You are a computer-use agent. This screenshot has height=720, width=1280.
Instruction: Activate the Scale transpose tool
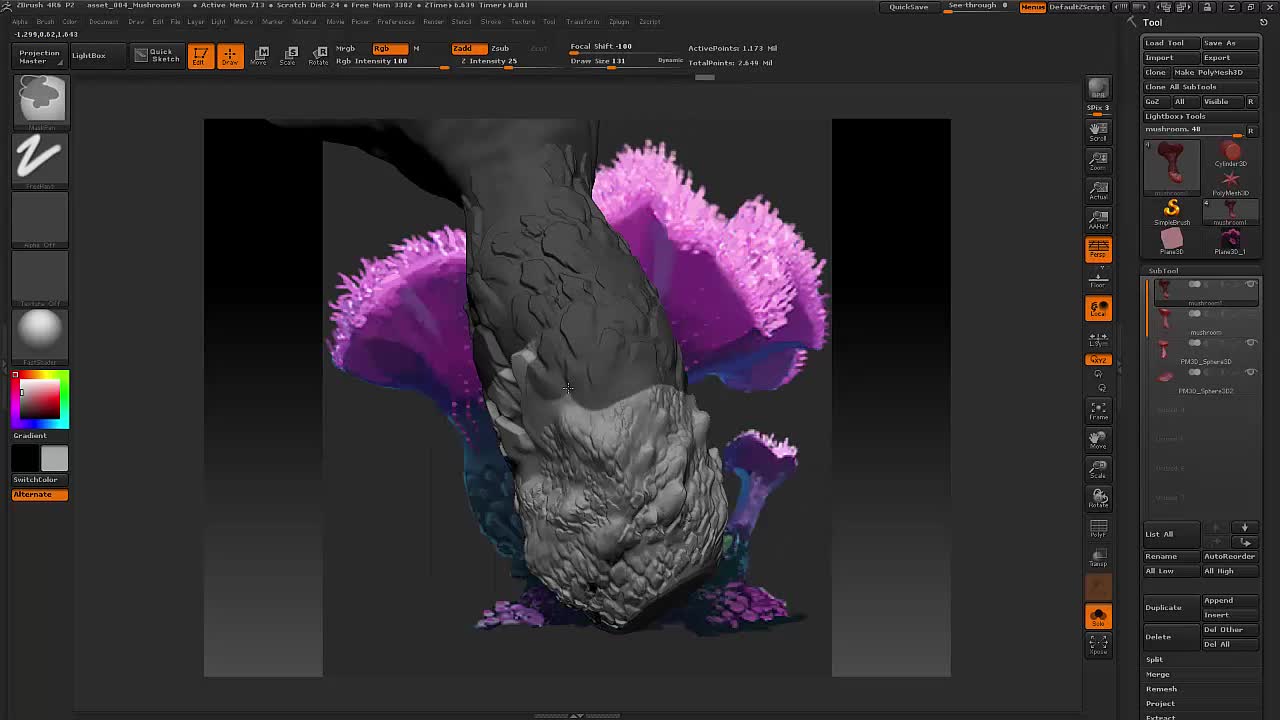click(1098, 468)
